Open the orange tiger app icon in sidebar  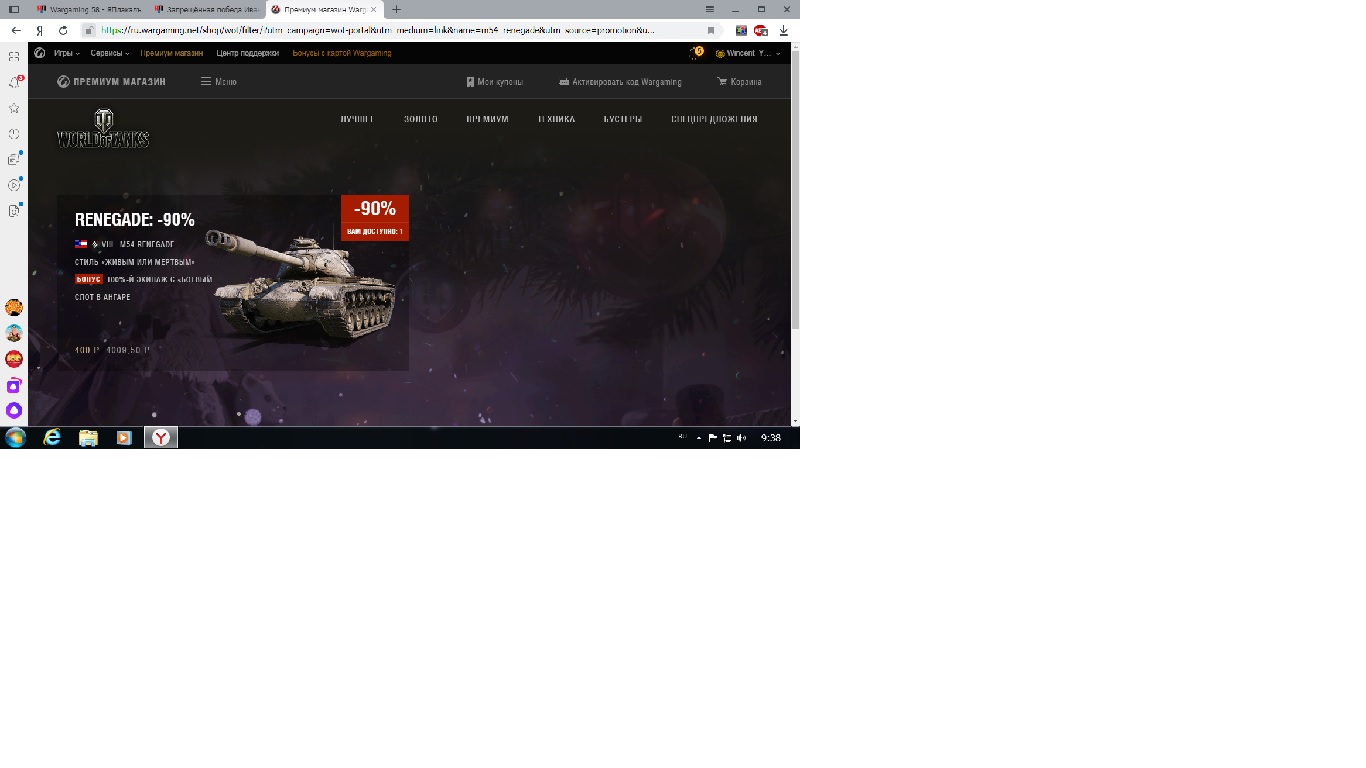[x=14, y=307]
